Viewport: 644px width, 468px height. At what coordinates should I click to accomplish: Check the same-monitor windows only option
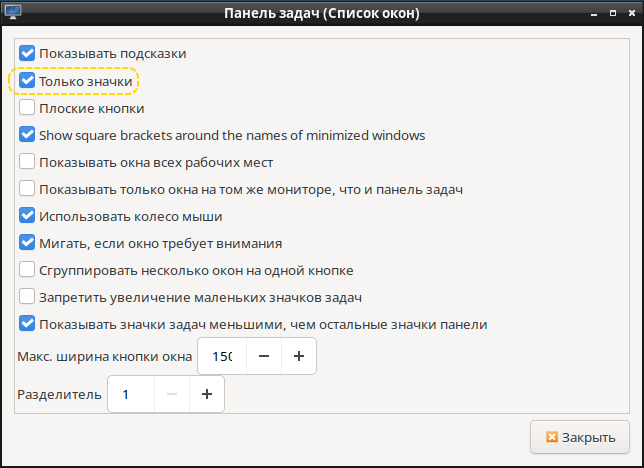[27, 189]
